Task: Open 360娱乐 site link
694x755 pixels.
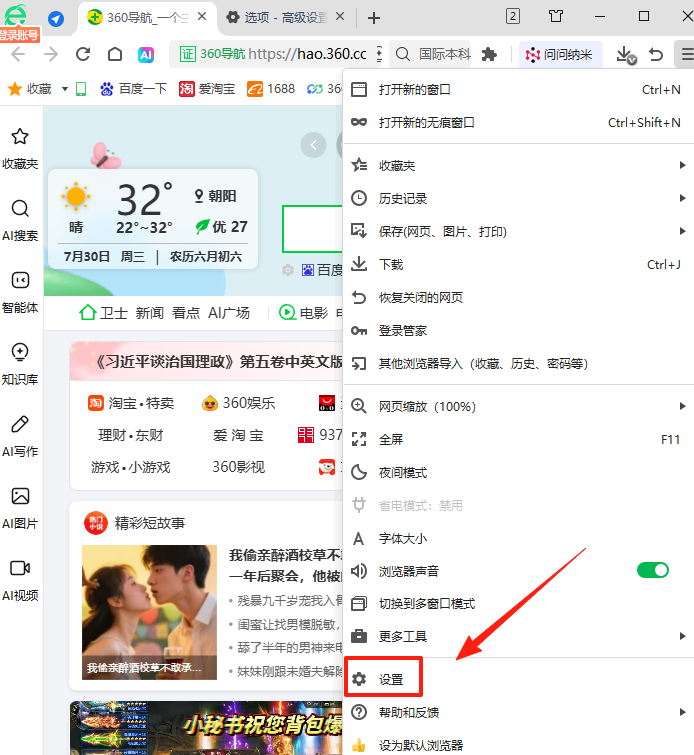Action: 238,403
